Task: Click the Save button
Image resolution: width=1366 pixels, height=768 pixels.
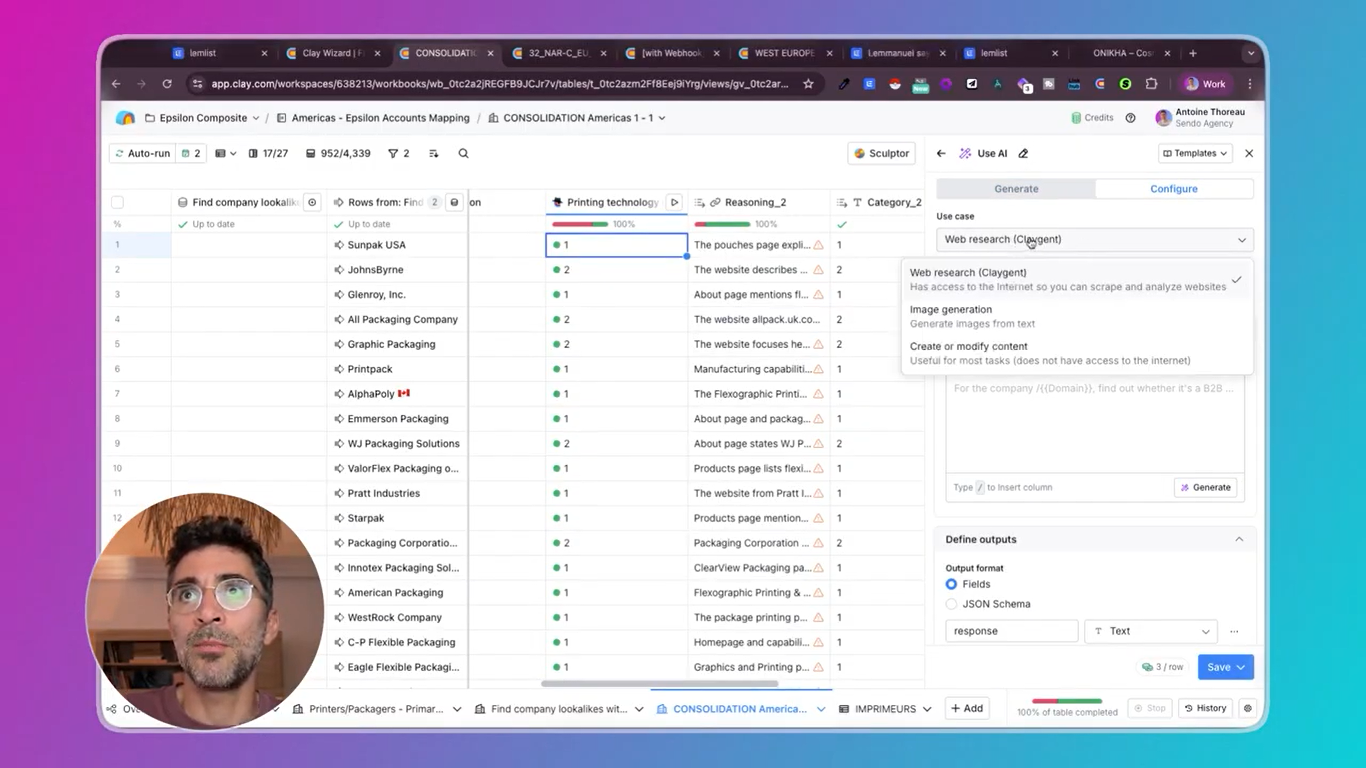Action: pyautogui.click(x=1217, y=667)
